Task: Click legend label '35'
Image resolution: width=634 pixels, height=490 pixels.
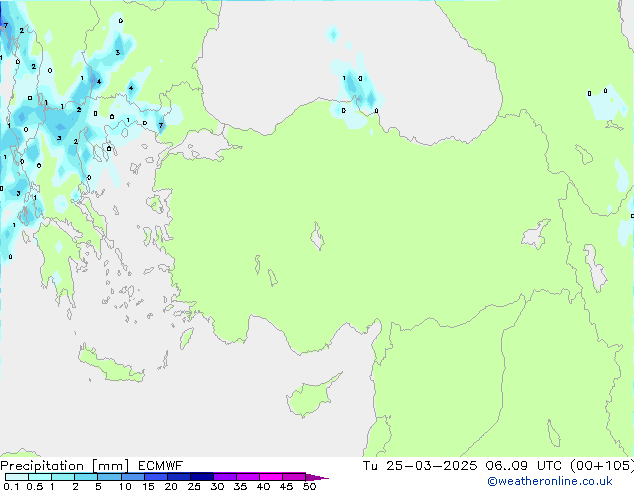Action: tap(240, 486)
